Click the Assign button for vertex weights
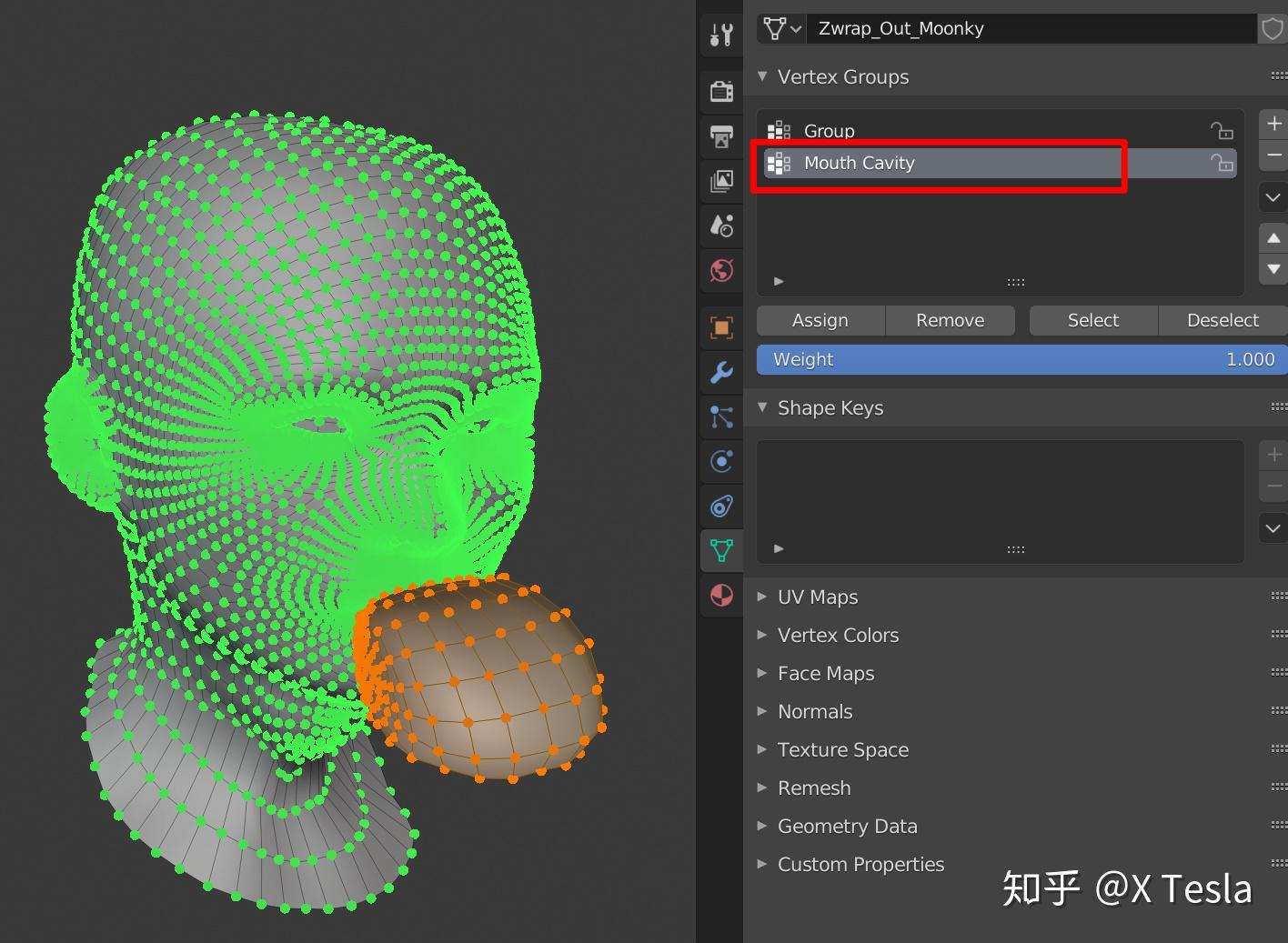1288x943 pixels. (x=820, y=320)
